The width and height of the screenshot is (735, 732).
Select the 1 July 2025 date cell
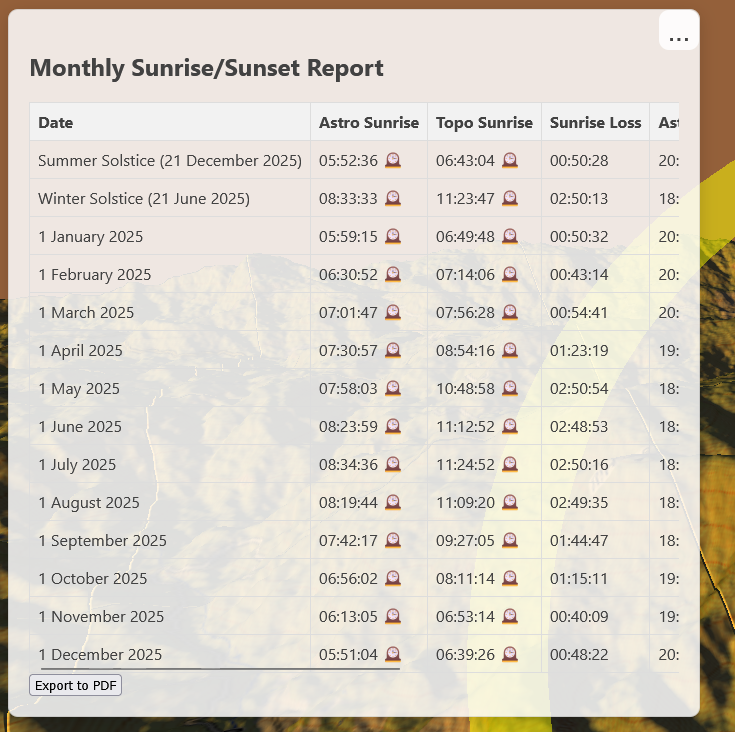(x=170, y=464)
